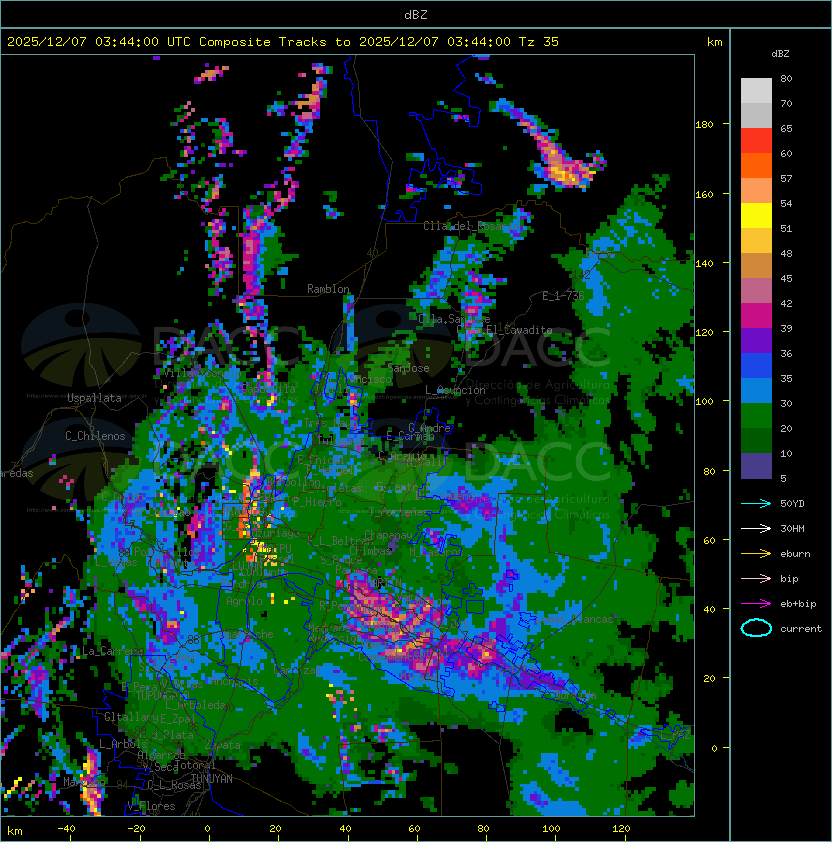Click the dBZ title at the top
This screenshot has height=842, width=832.
(x=416, y=15)
